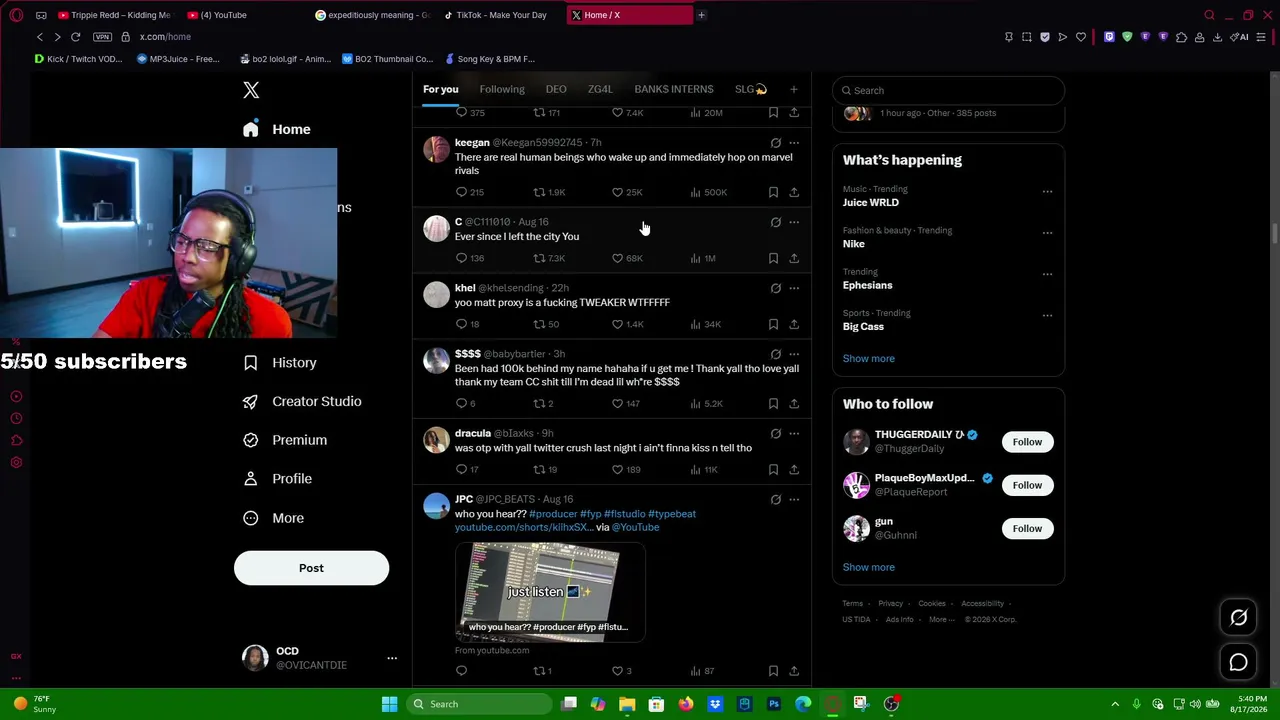1280x720 pixels.
Task: Like keegan's marvel rivals post
Action: pos(617,192)
